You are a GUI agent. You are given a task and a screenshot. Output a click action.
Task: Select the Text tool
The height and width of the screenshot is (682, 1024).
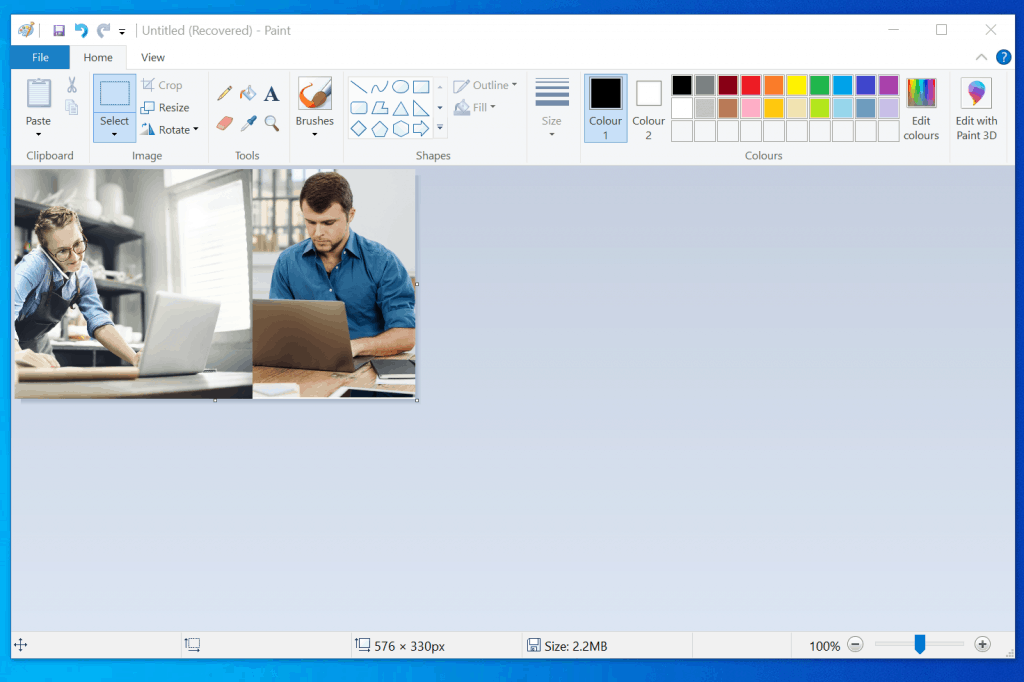[272, 94]
